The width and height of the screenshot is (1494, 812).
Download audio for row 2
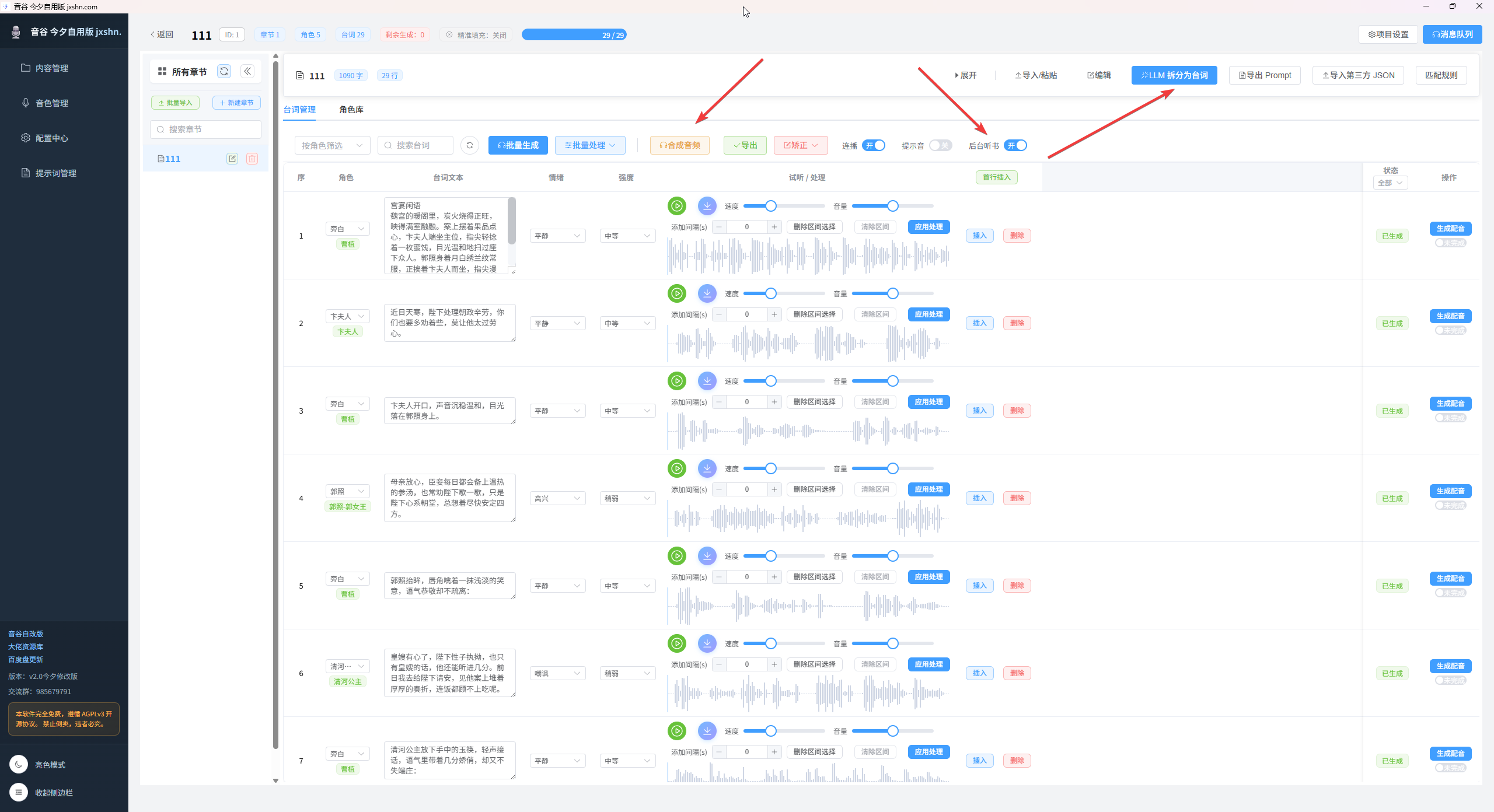707,293
